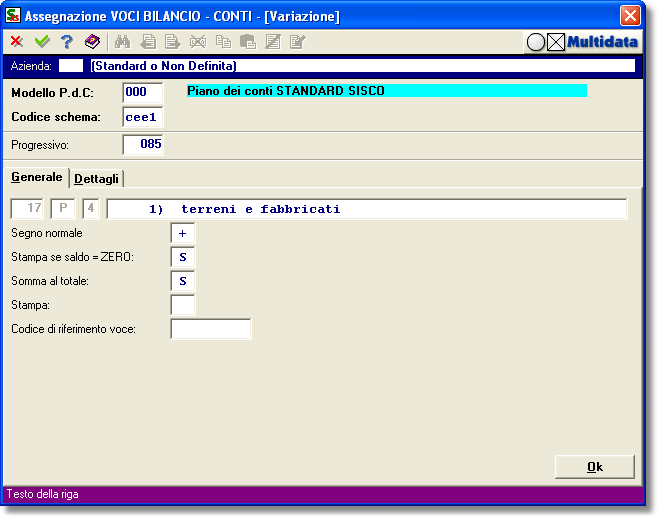The image size is (658, 518).
Task: Click the red X cancel icon
Action: (16, 42)
